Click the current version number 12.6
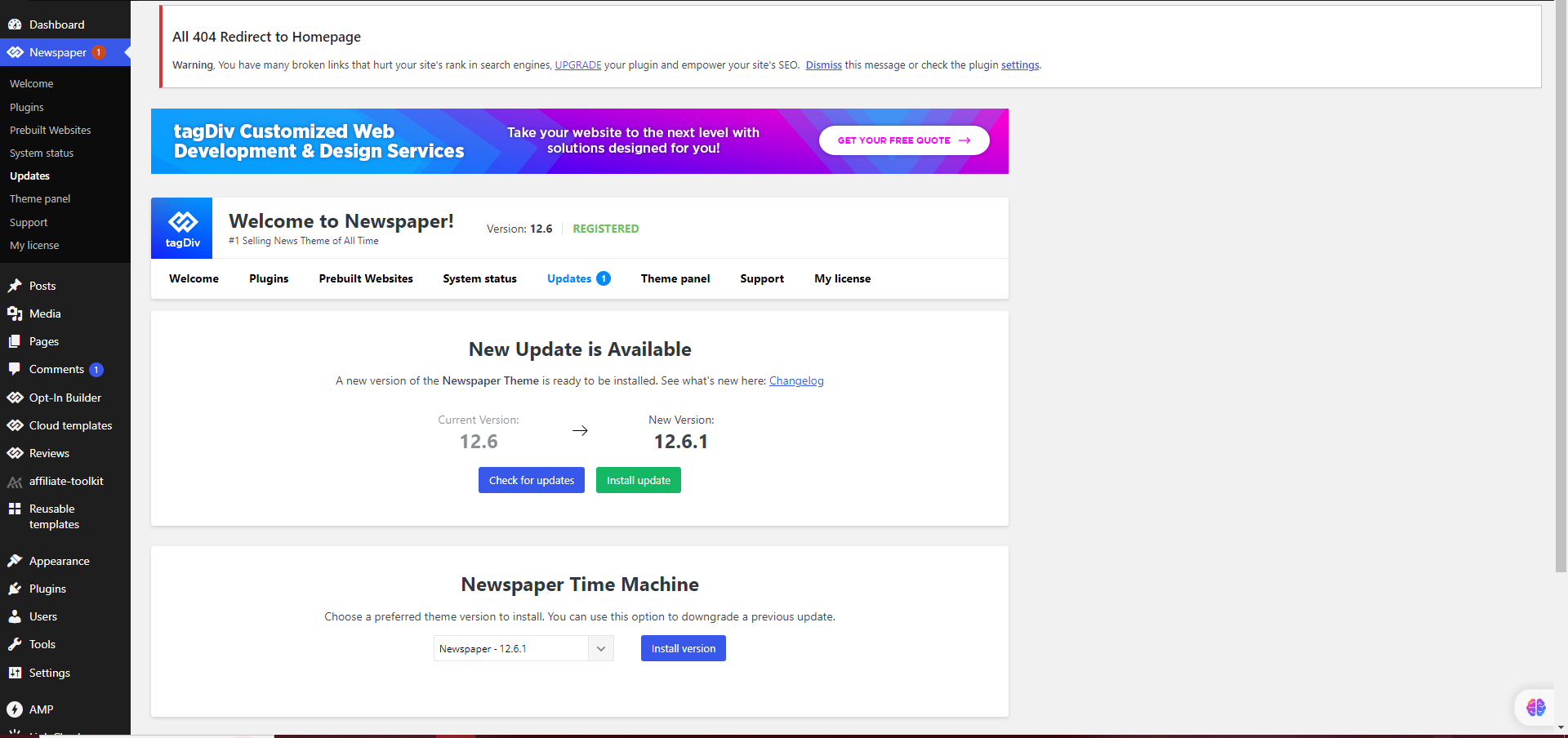Screen dimensions: 1568x738 tap(479, 442)
